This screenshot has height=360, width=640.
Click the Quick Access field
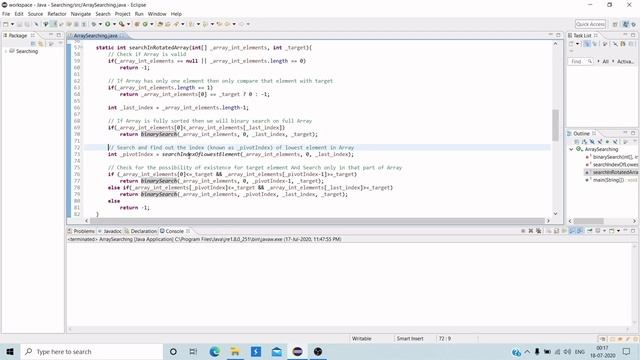click(590, 24)
